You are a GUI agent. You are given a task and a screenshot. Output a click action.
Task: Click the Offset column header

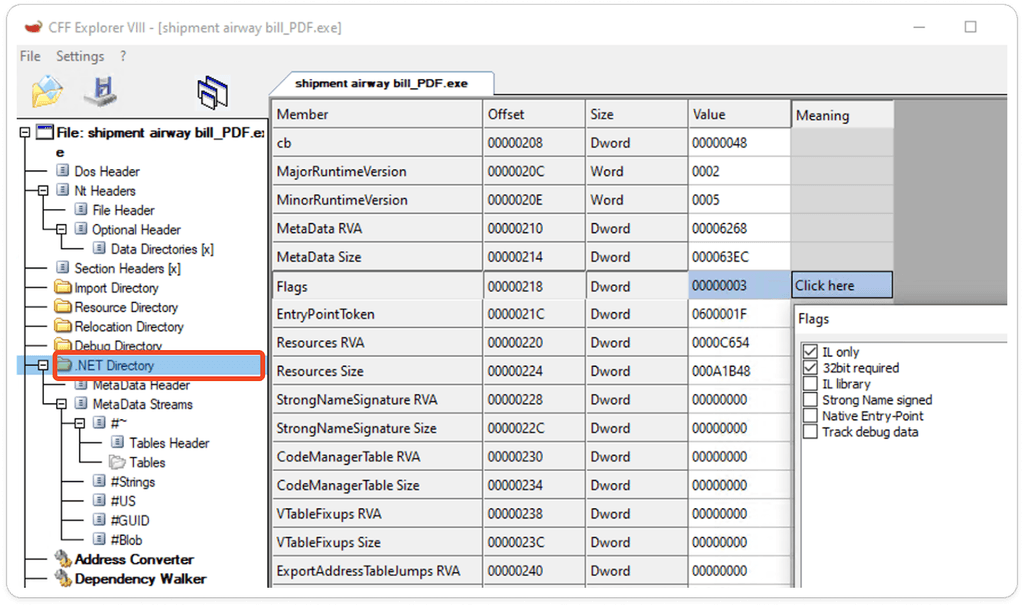pos(534,114)
